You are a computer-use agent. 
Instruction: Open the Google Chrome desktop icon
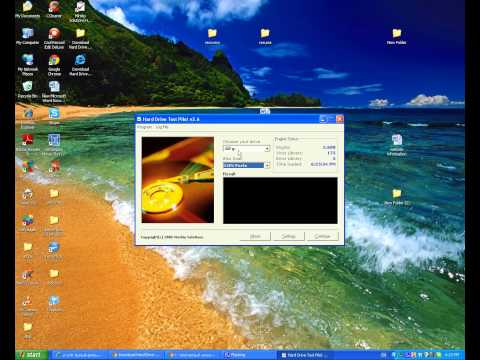point(54,65)
